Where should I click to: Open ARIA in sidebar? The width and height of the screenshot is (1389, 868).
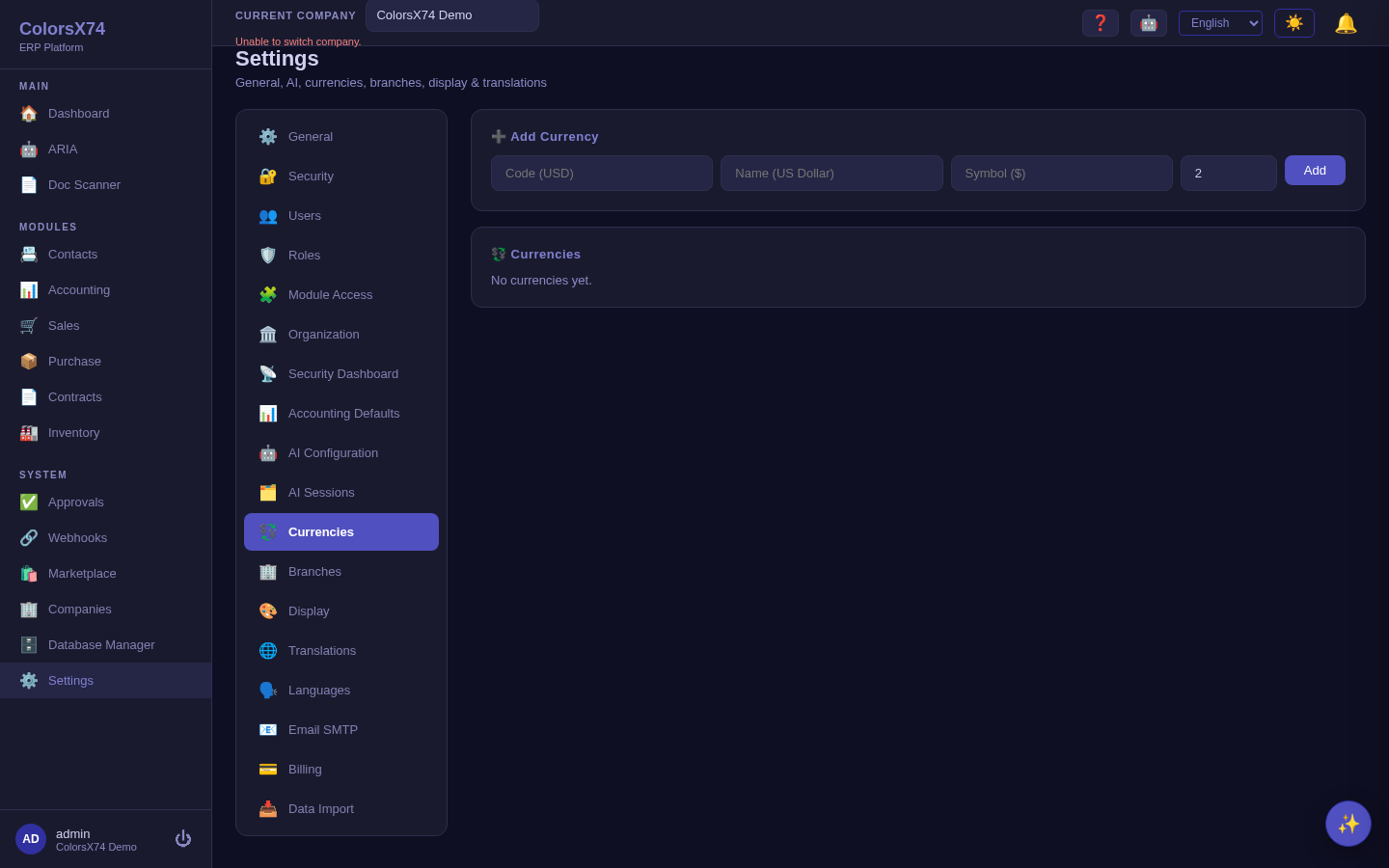(x=105, y=149)
